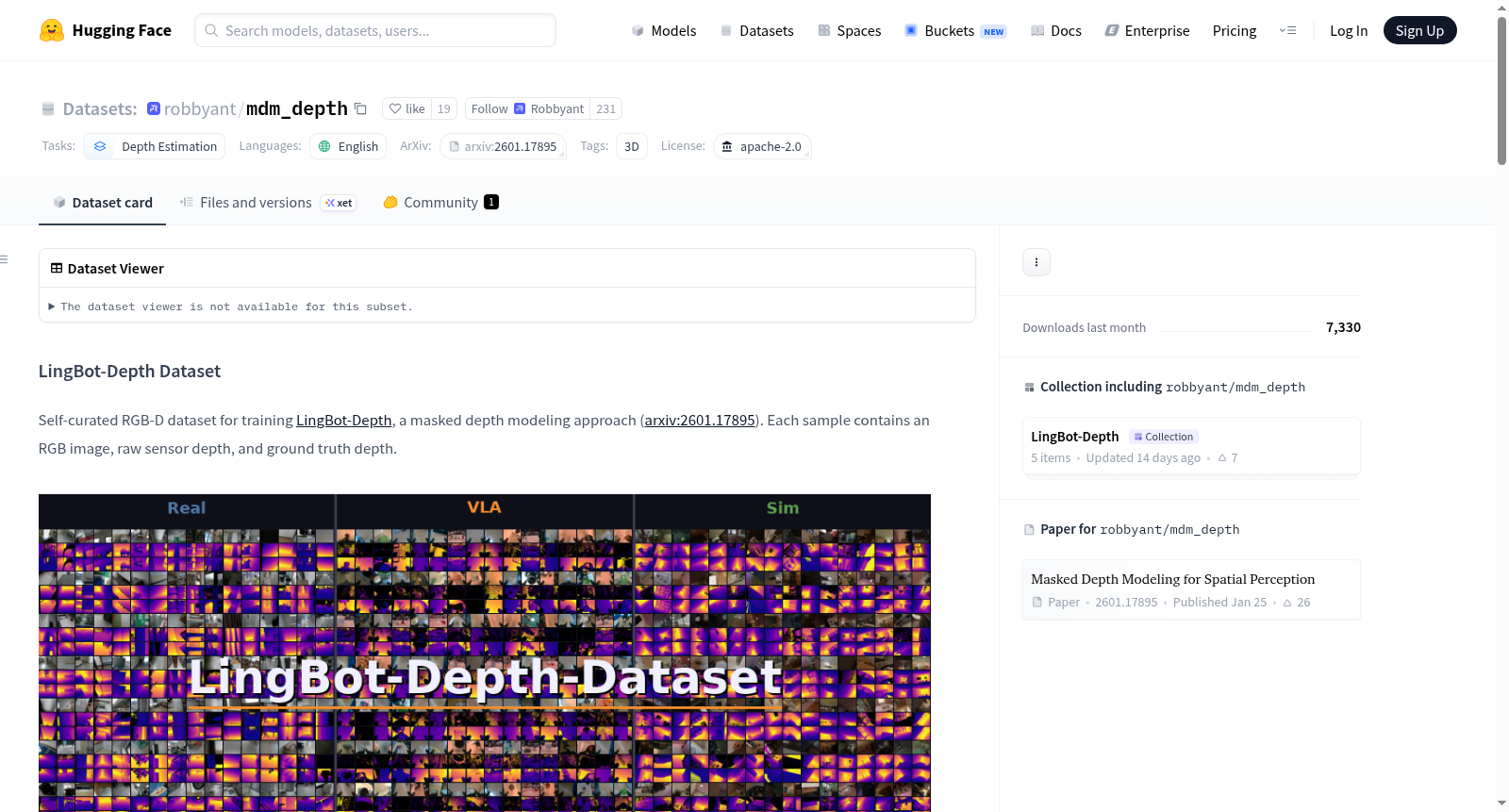This screenshot has width=1509, height=812.
Task: Click Log In link
Action: (x=1349, y=30)
